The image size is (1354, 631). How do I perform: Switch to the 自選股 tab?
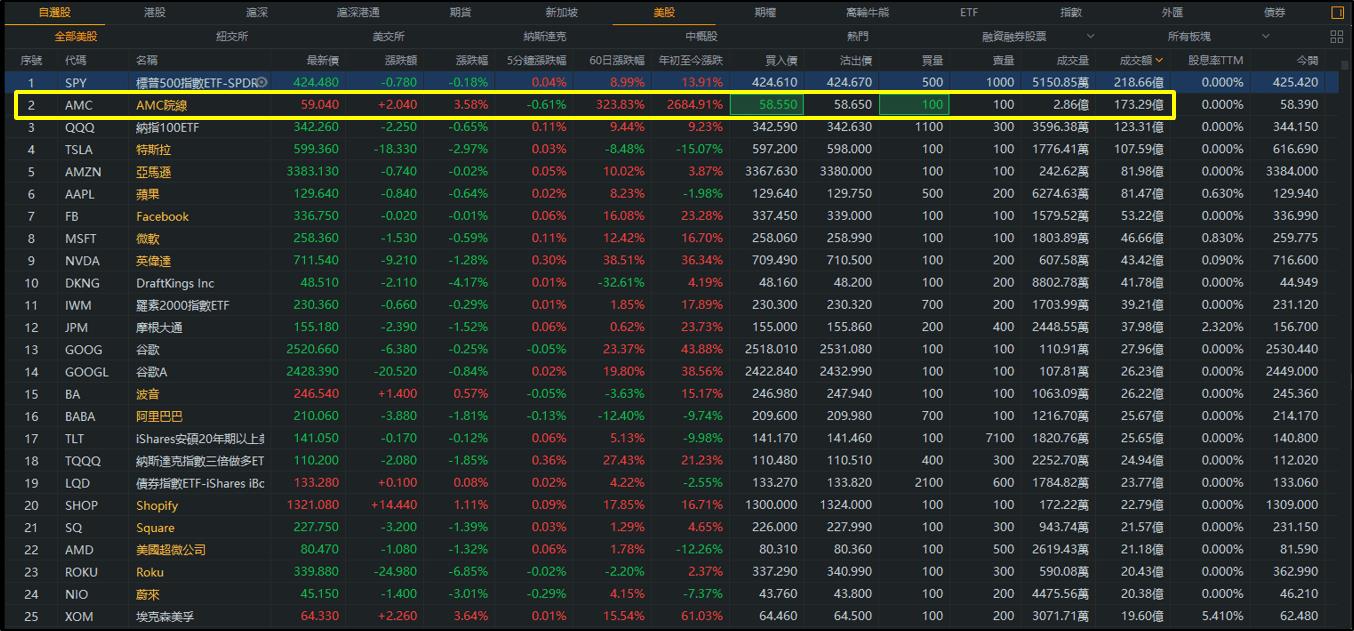54,13
